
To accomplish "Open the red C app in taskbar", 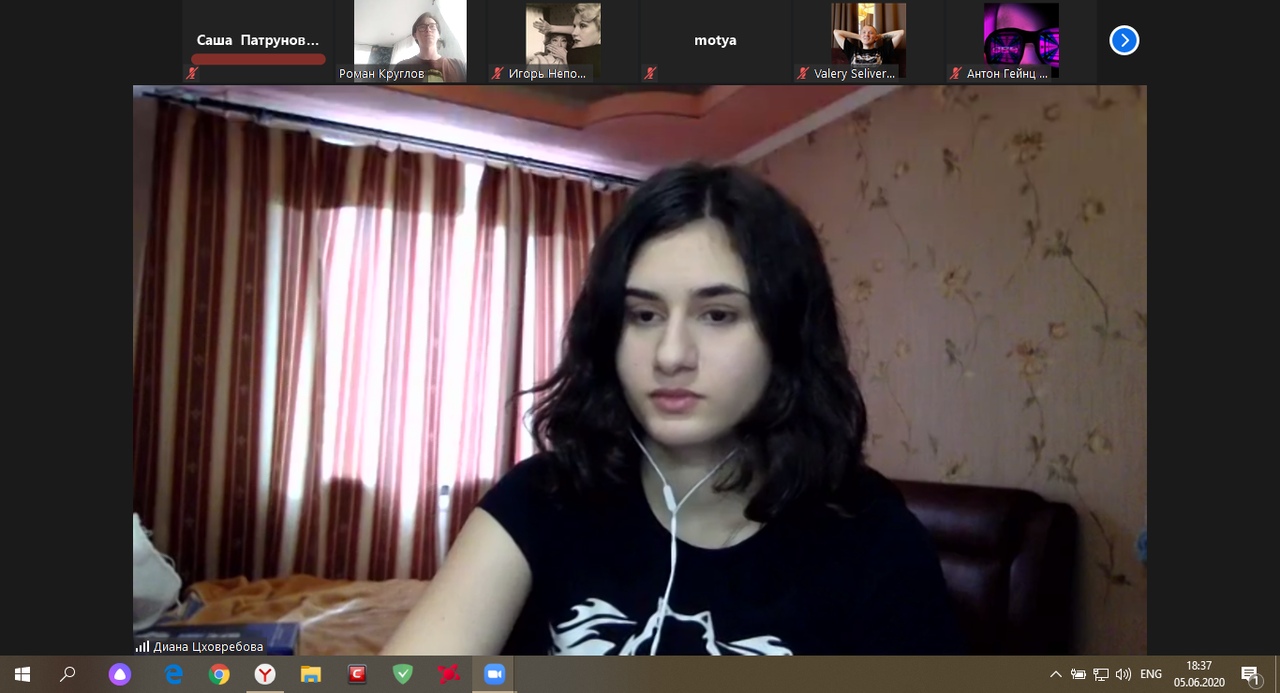I will click(x=357, y=675).
